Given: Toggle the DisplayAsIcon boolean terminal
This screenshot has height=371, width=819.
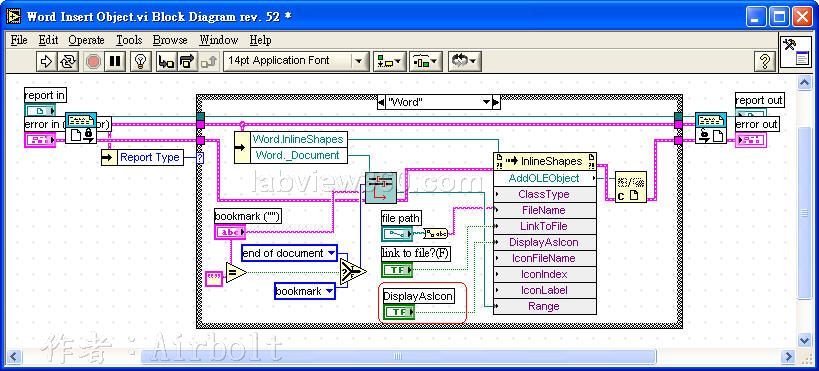Looking at the screenshot, I should coord(399,312).
